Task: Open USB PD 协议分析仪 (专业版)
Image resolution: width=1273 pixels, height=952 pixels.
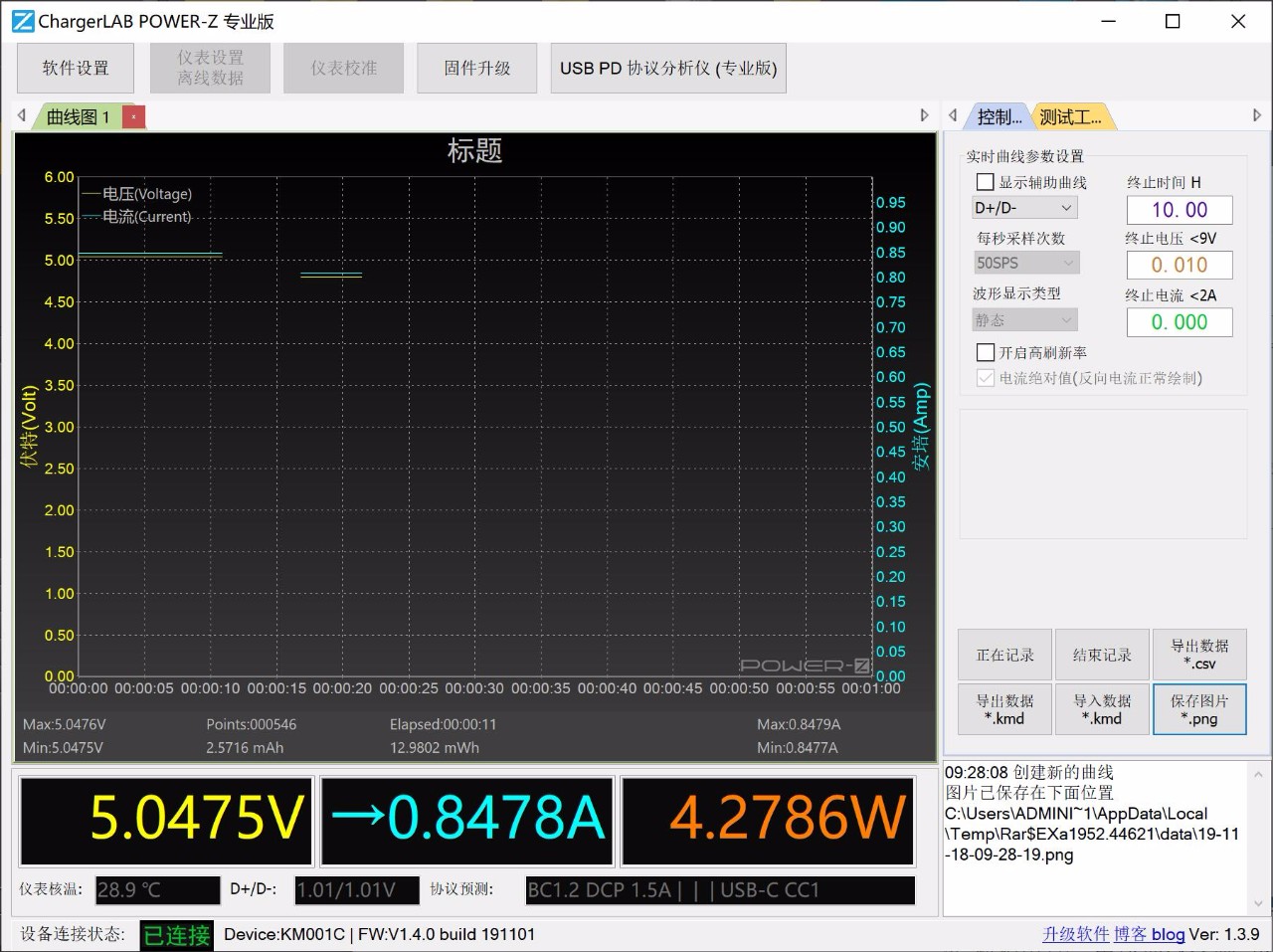Action: 668,68
